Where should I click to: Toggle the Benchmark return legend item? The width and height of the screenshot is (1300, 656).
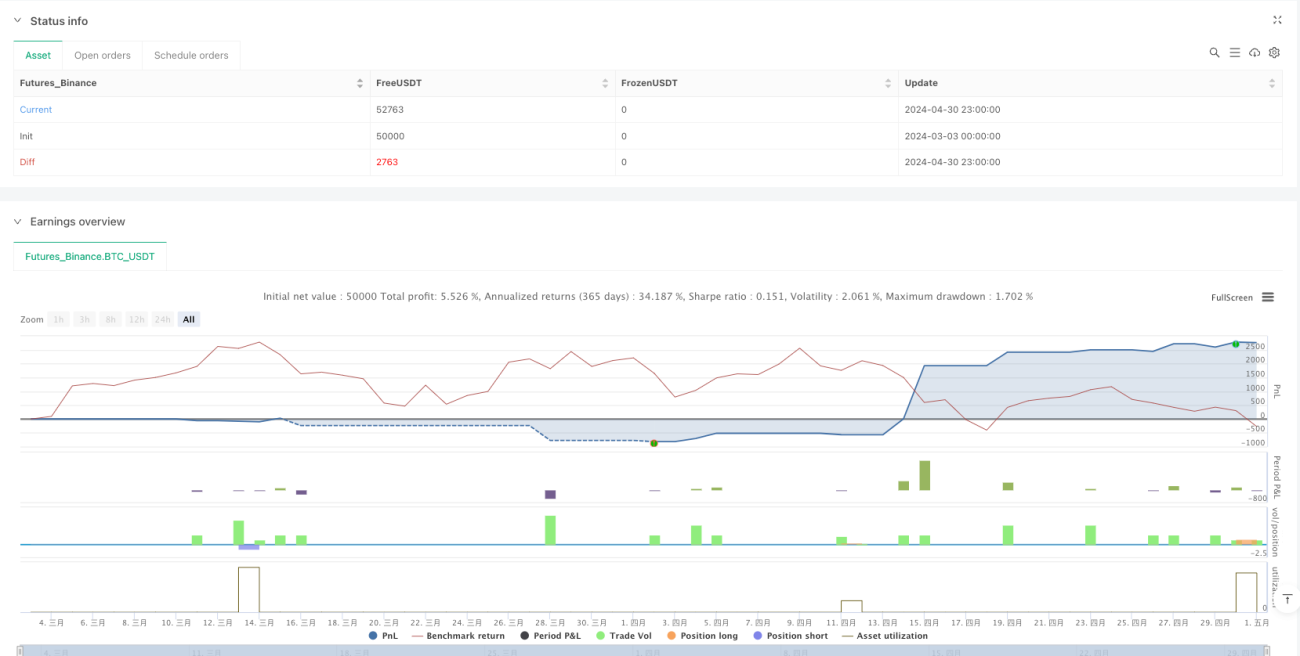click(458, 635)
